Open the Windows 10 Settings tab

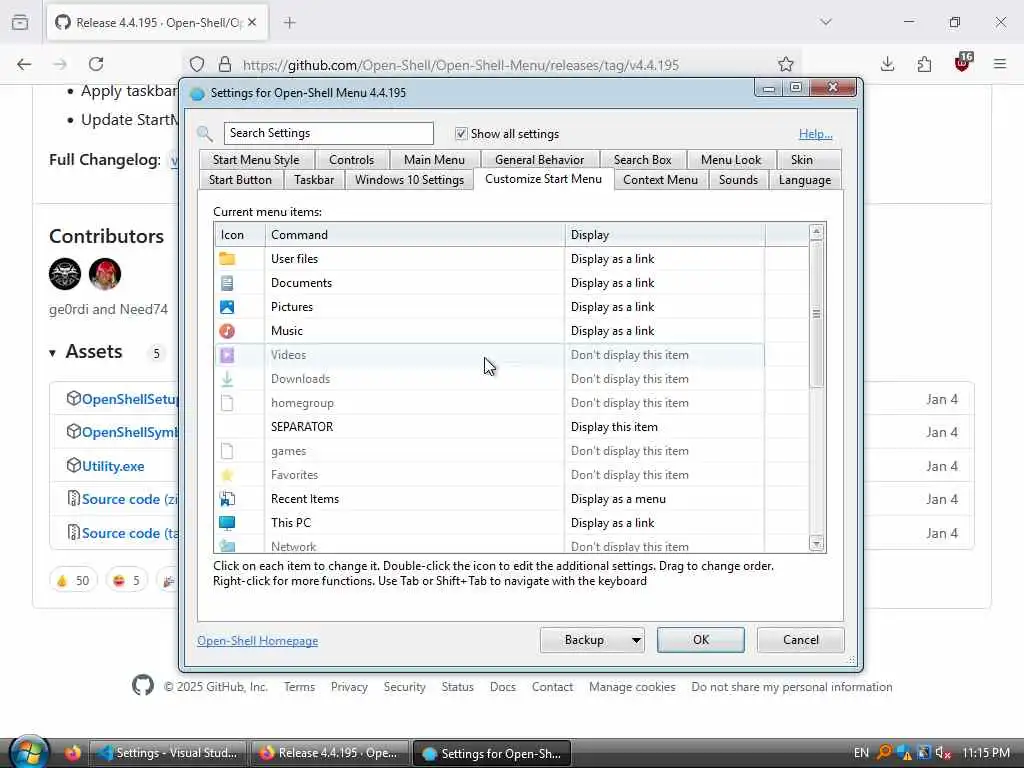[409, 180]
